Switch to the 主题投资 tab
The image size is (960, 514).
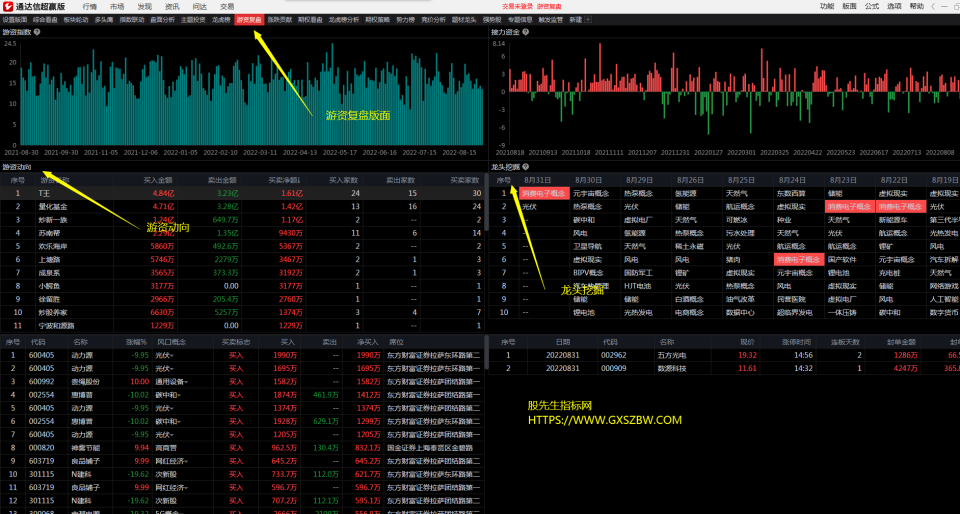(193, 20)
